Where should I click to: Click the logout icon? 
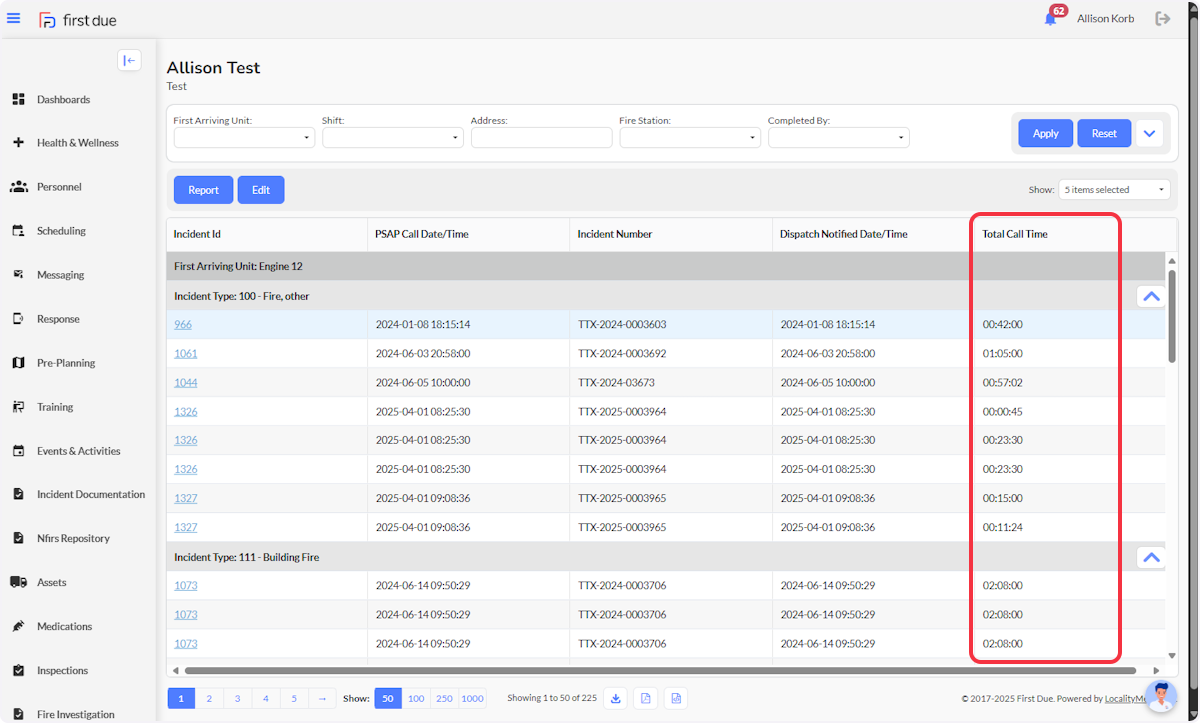(x=1162, y=19)
